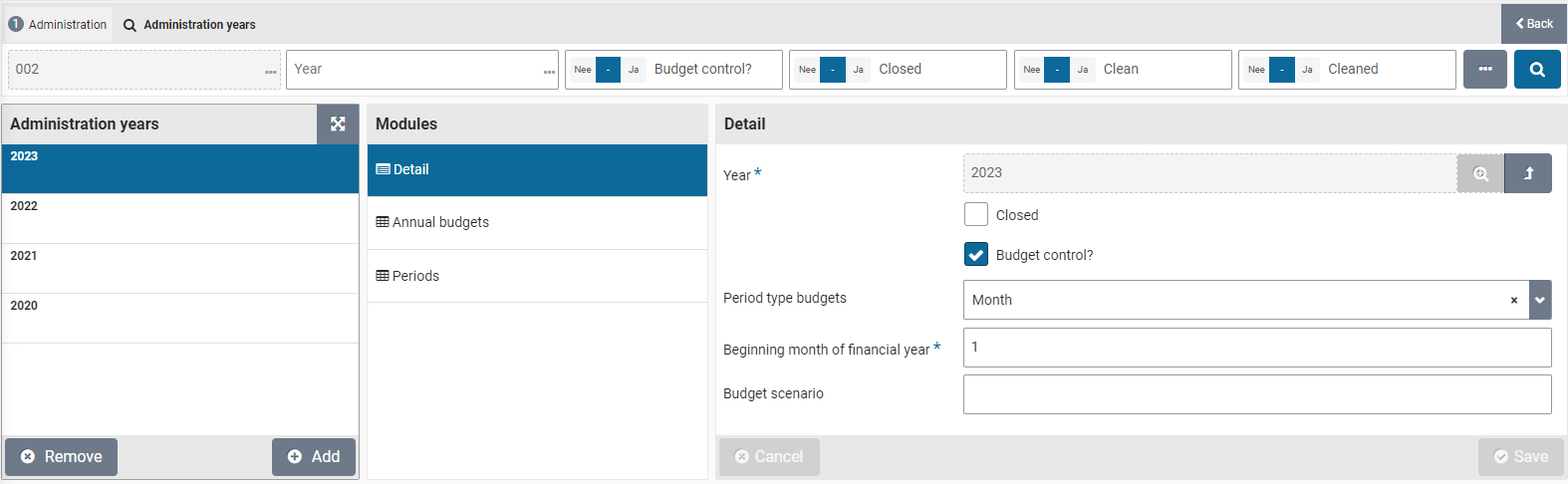Image resolution: width=1568 pixels, height=484 pixels.
Task: Click the Remove button
Action: (62, 456)
